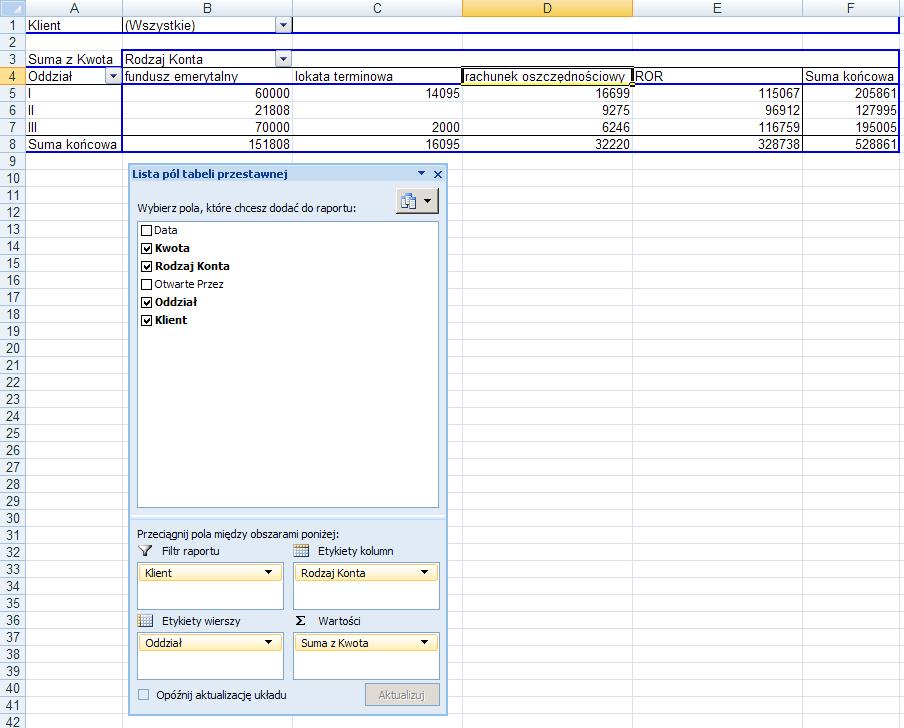Select cell with value 116759

pyautogui.click(x=717, y=127)
